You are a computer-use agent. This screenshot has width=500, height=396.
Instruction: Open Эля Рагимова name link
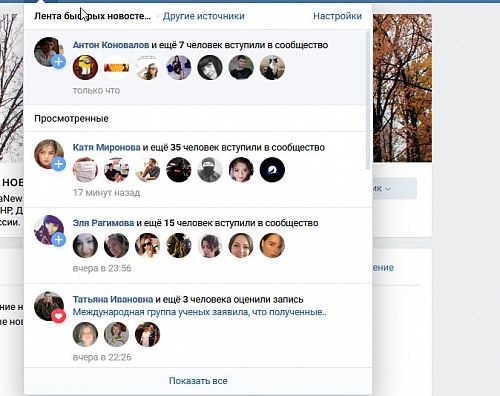pyautogui.click(x=103, y=223)
